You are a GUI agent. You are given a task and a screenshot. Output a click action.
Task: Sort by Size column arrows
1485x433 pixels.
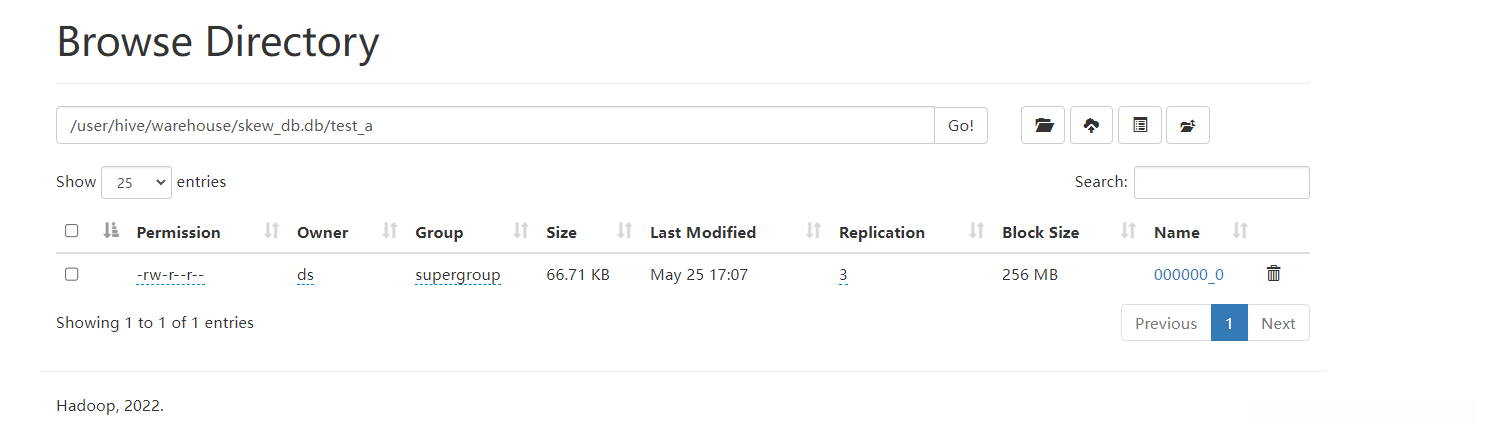pos(625,232)
